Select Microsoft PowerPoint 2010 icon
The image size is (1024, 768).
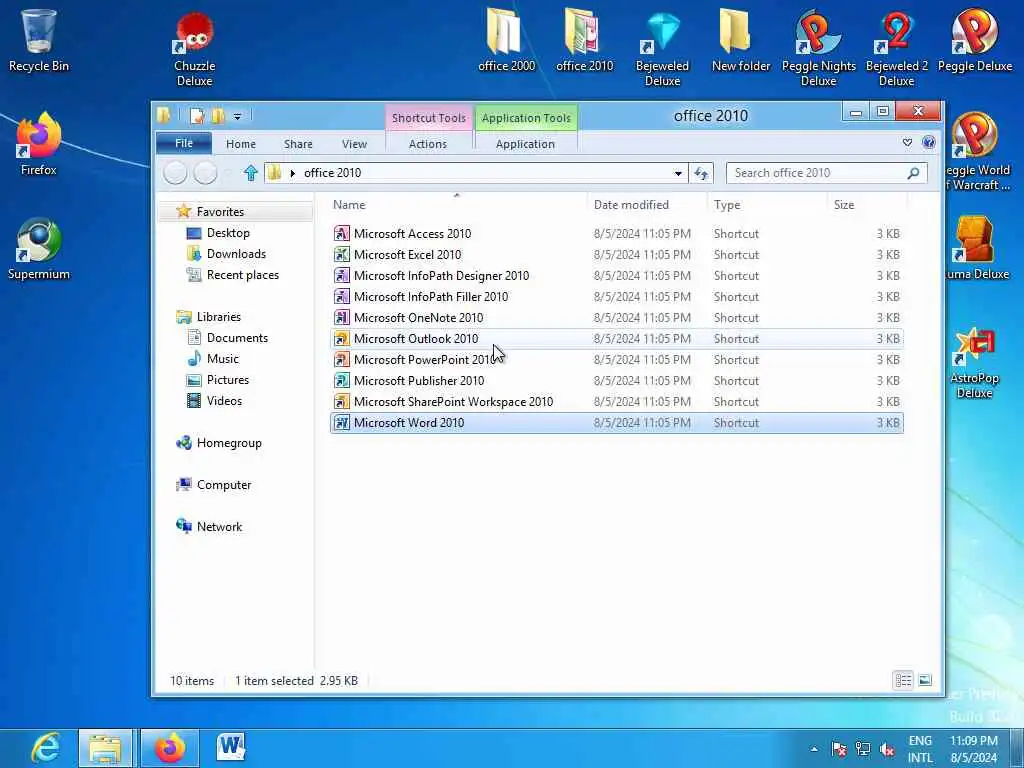[x=342, y=359]
